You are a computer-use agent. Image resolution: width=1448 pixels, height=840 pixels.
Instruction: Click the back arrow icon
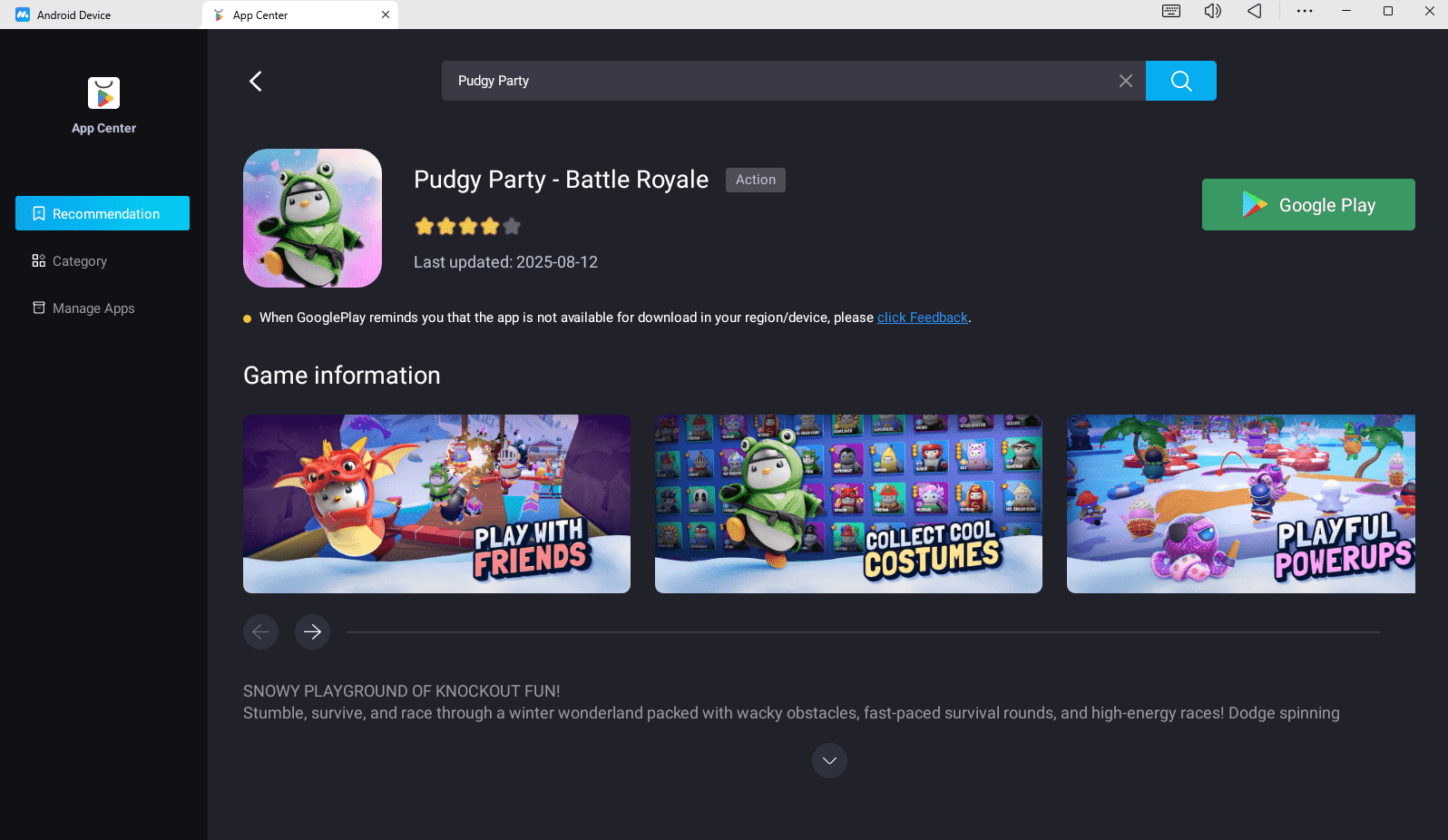tap(256, 81)
